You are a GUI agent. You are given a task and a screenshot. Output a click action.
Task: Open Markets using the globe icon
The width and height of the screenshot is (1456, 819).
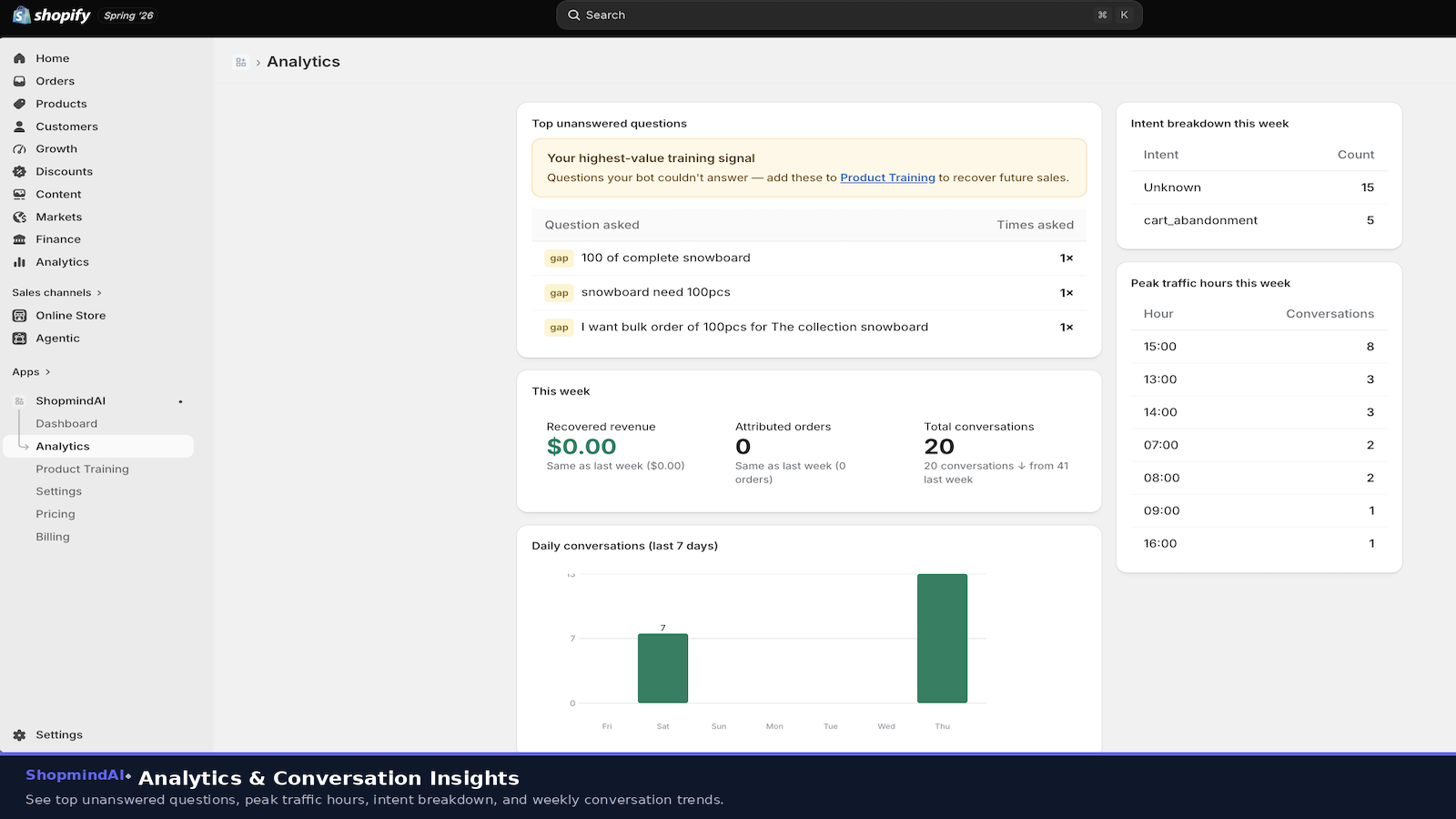pyautogui.click(x=19, y=217)
